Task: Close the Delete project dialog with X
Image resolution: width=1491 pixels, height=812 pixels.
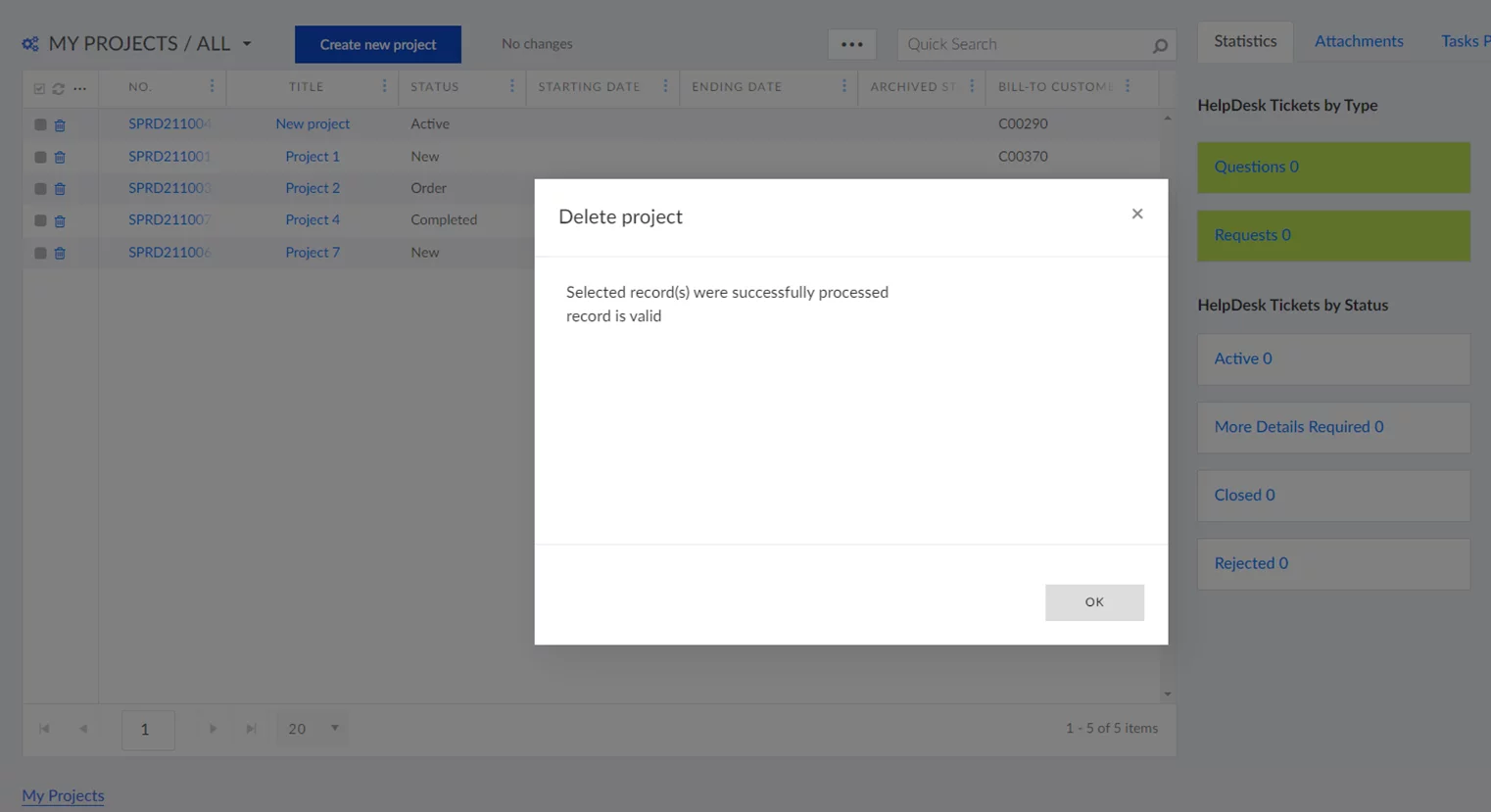Action: click(1136, 214)
